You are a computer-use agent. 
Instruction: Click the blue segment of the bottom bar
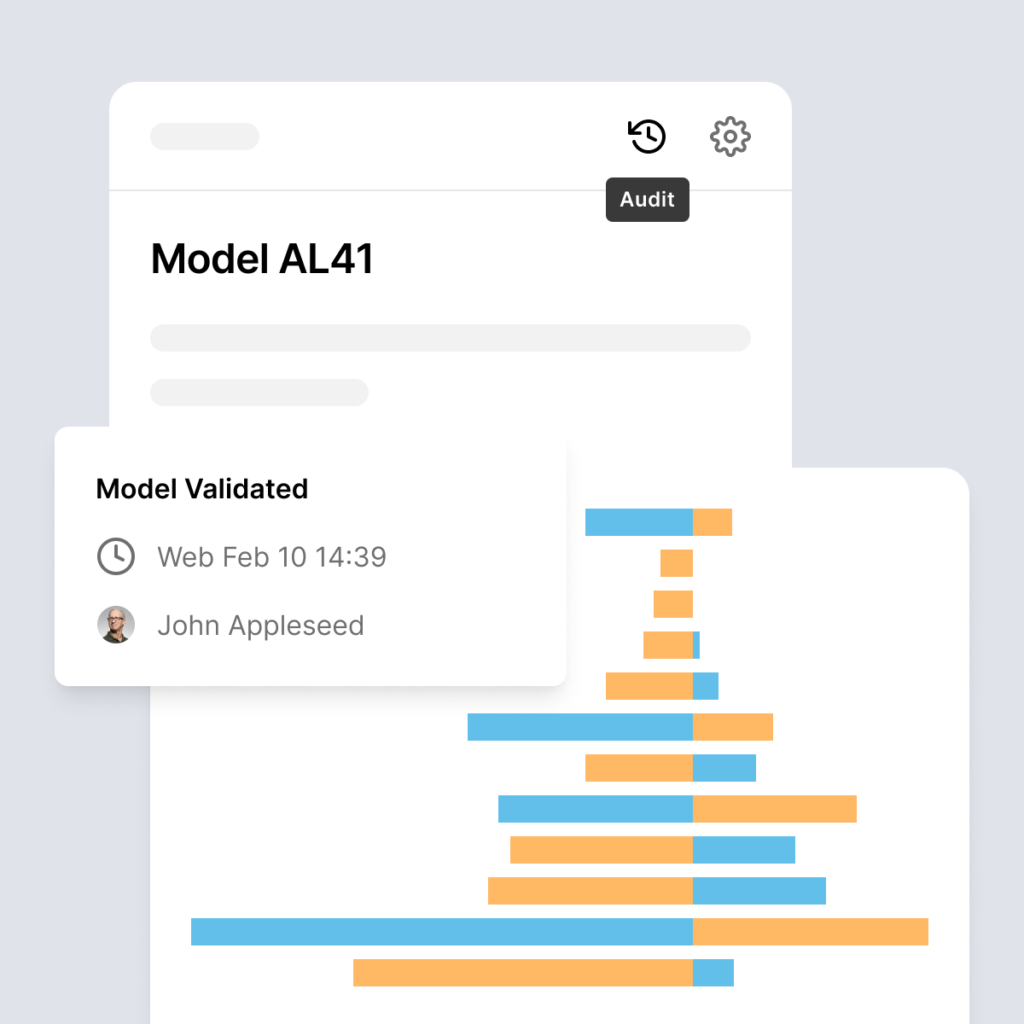click(x=713, y=972)
